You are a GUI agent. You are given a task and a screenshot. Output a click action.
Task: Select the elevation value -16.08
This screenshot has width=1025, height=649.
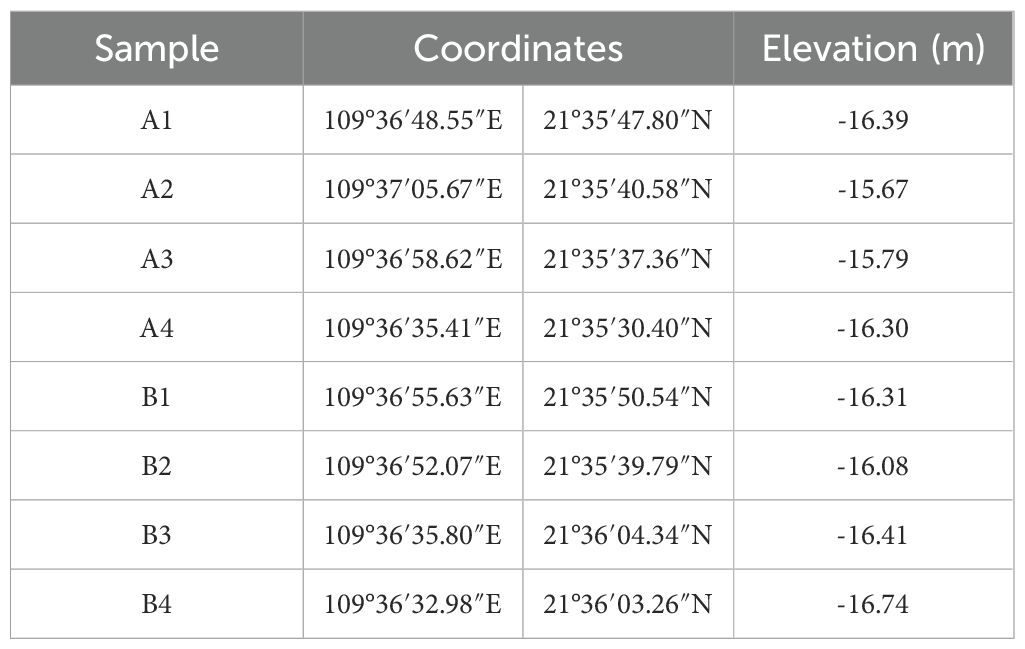[x=873, y=466]
